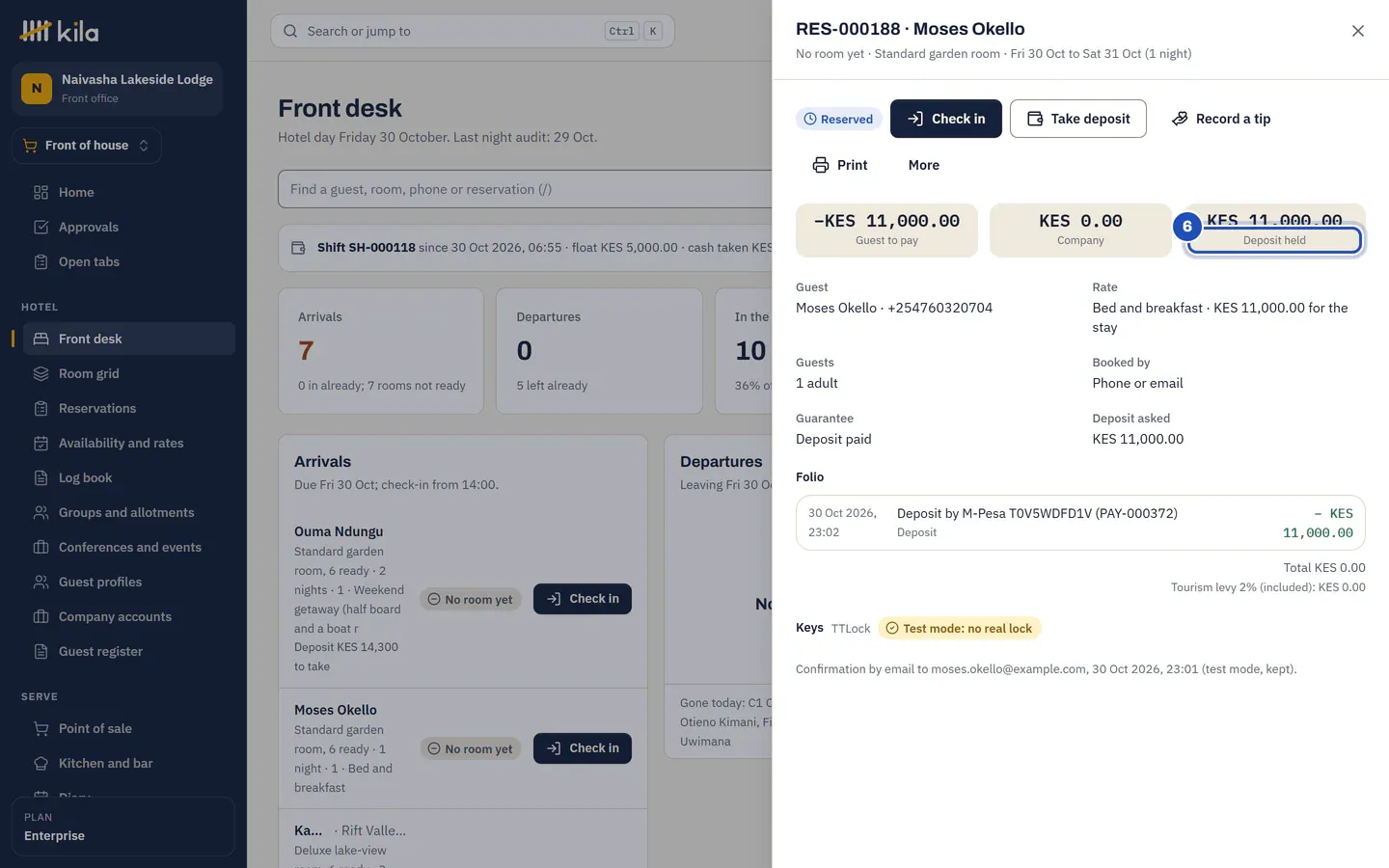Click the Deposit held amount card
This screenshot has height=868, width=1389.
click(1274, 231)
